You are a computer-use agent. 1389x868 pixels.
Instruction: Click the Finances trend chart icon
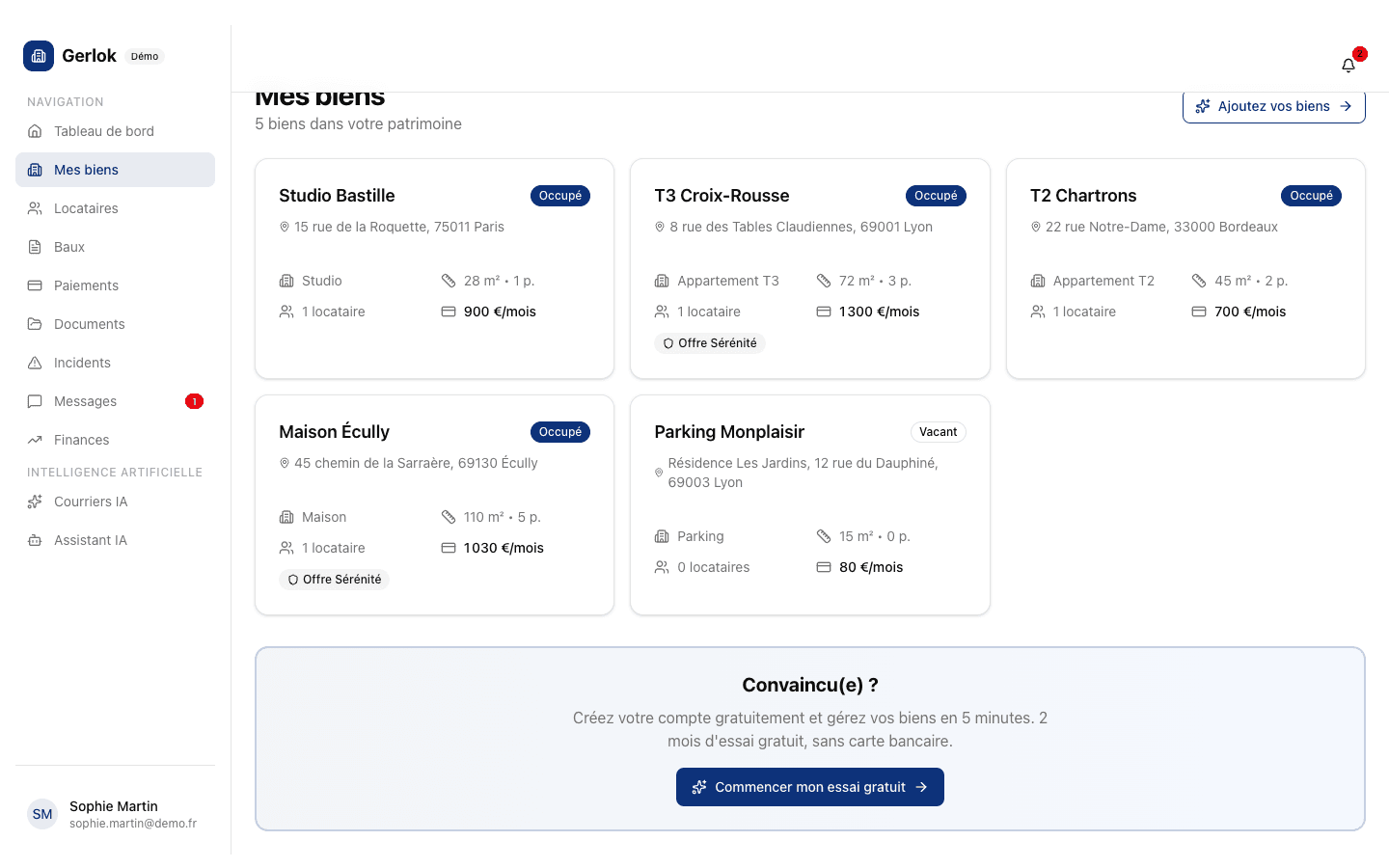coord(35,440)
